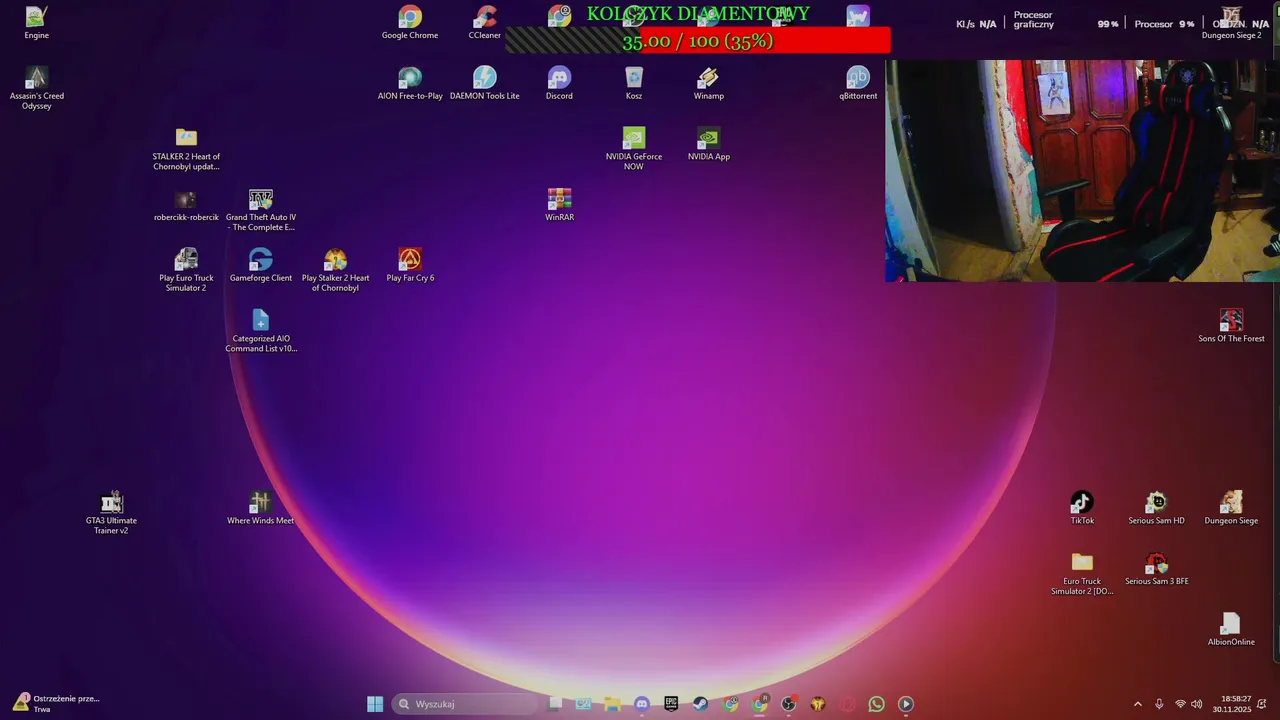Open the Discord desktop shortcut
Viewport: 1280px width, 720px height.
559,83
